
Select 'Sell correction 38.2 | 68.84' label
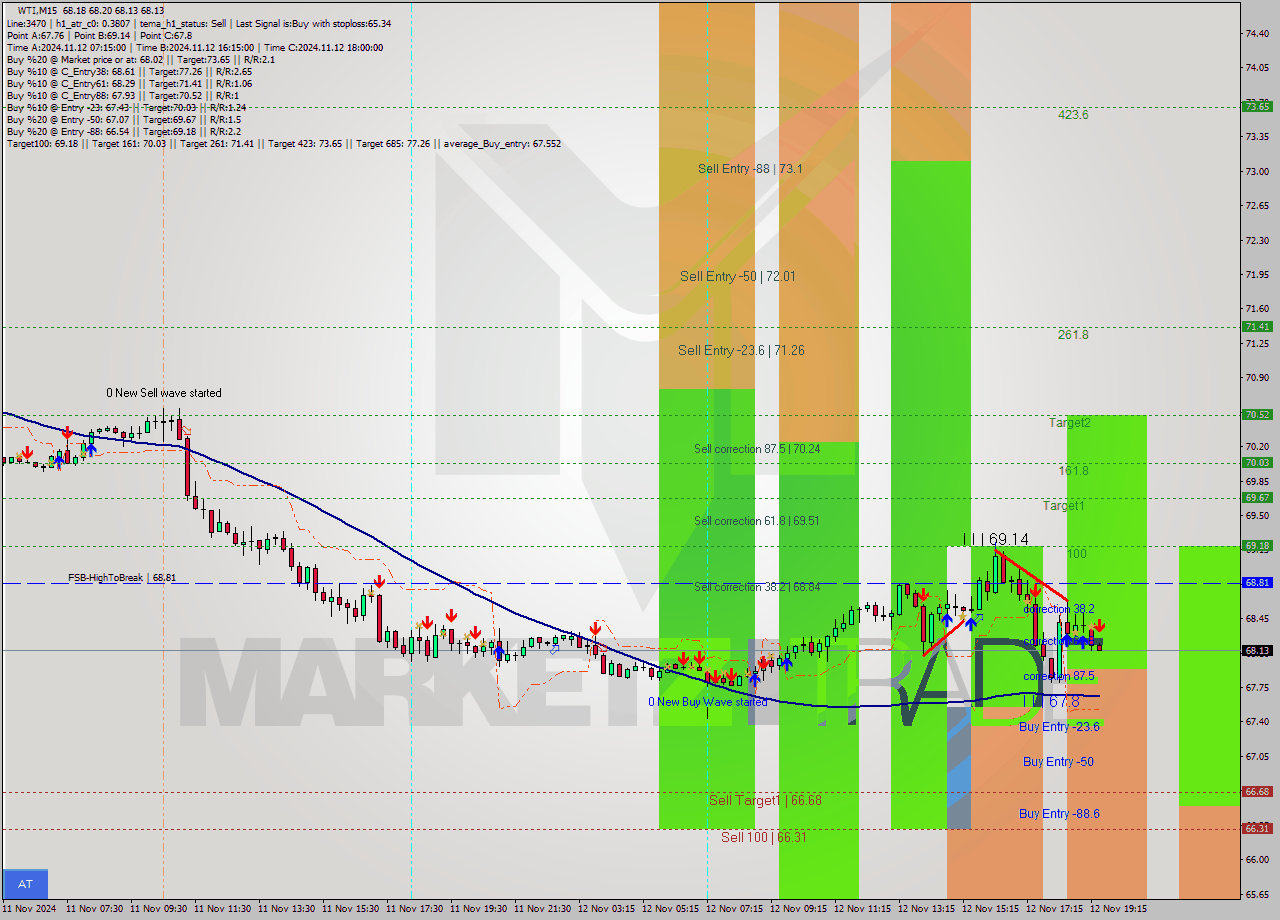757,587
